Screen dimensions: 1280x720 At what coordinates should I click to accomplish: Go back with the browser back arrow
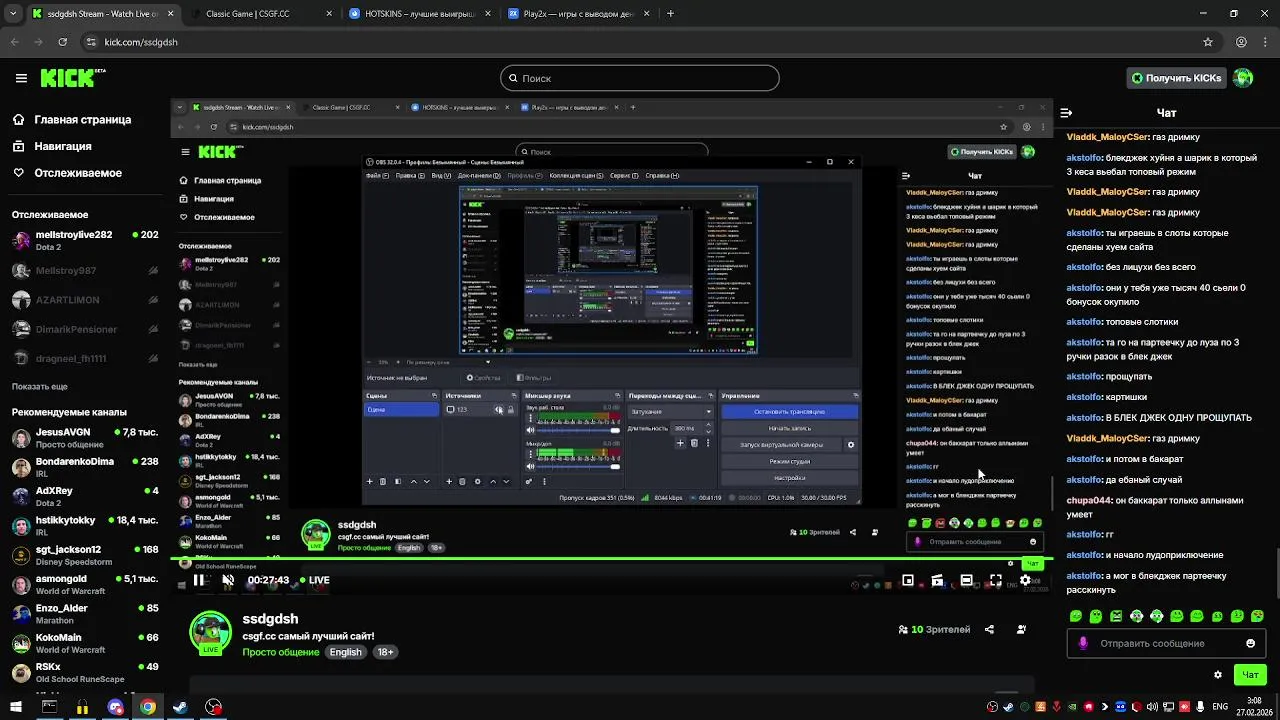[14, 42]
